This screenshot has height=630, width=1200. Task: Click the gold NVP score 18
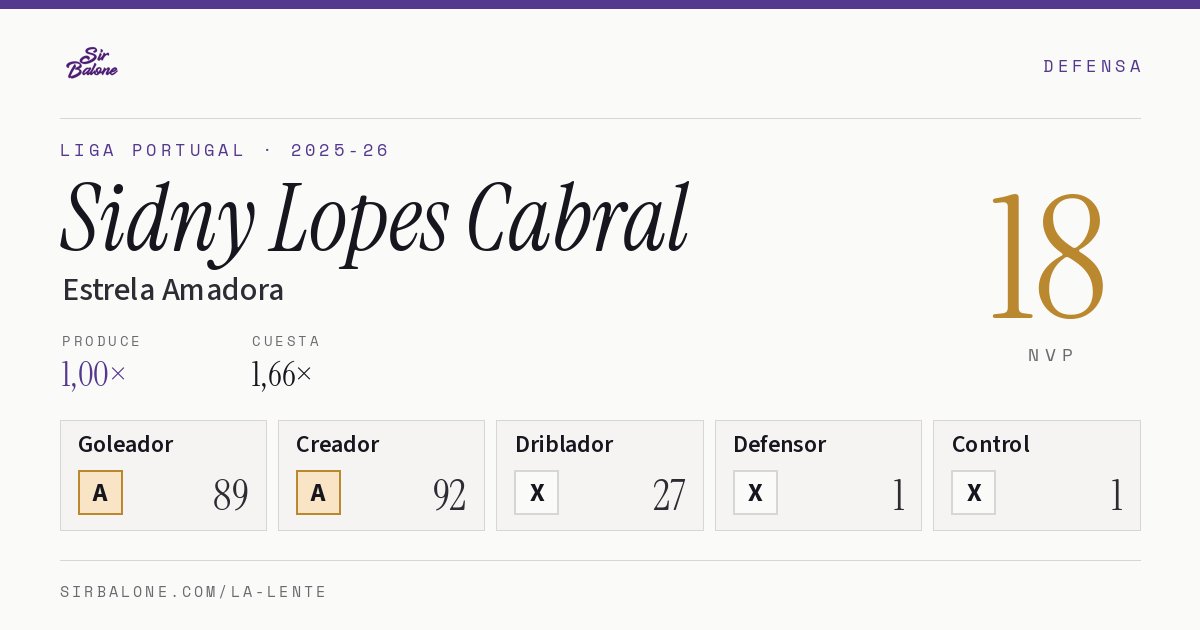(x=1047, y=257)
